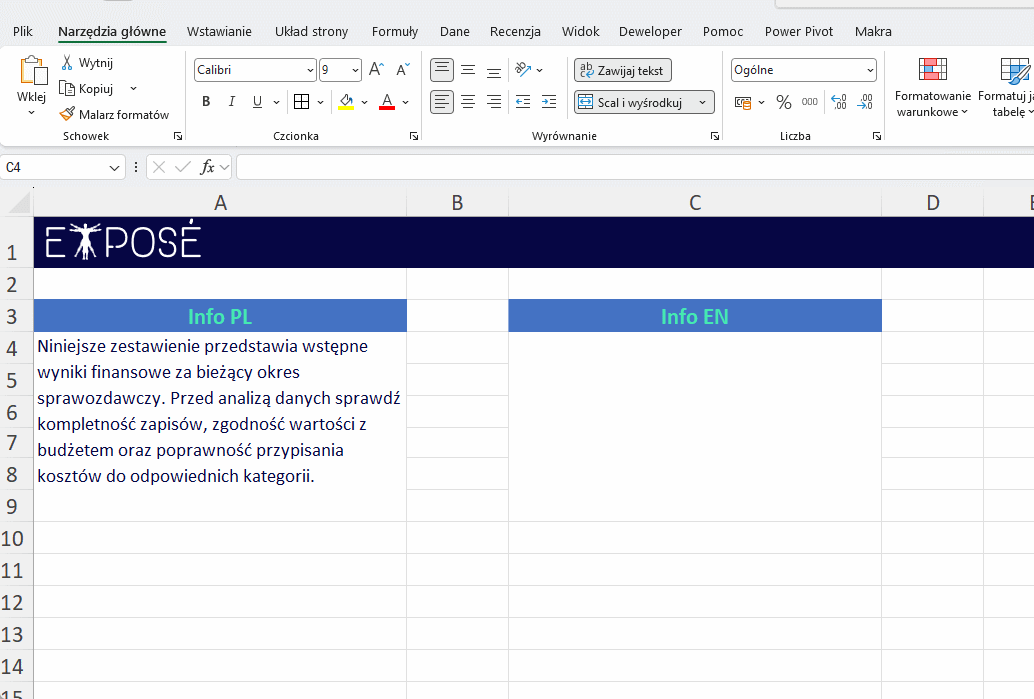This screenshot has height=699, width=1034.
Task: Click the Wytnij (cut) scissors icon
Action: 68,63
